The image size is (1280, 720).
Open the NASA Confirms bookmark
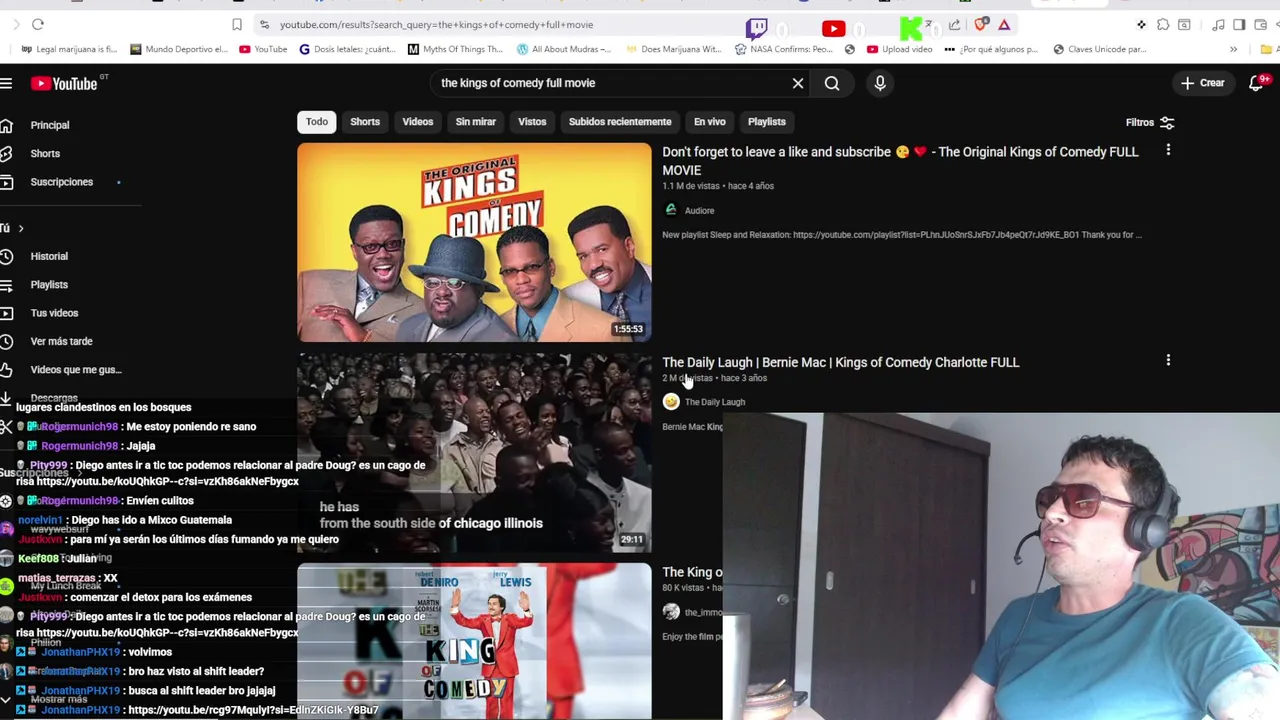(783, 49)
